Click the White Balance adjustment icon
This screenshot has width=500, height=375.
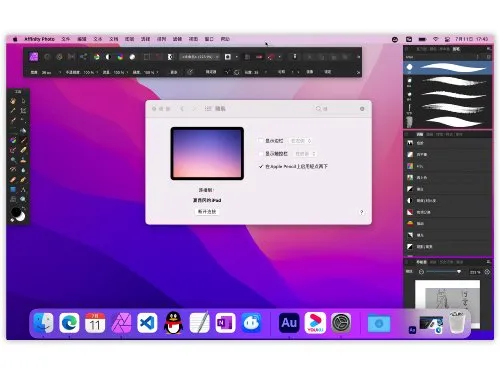tap(410, 154)
